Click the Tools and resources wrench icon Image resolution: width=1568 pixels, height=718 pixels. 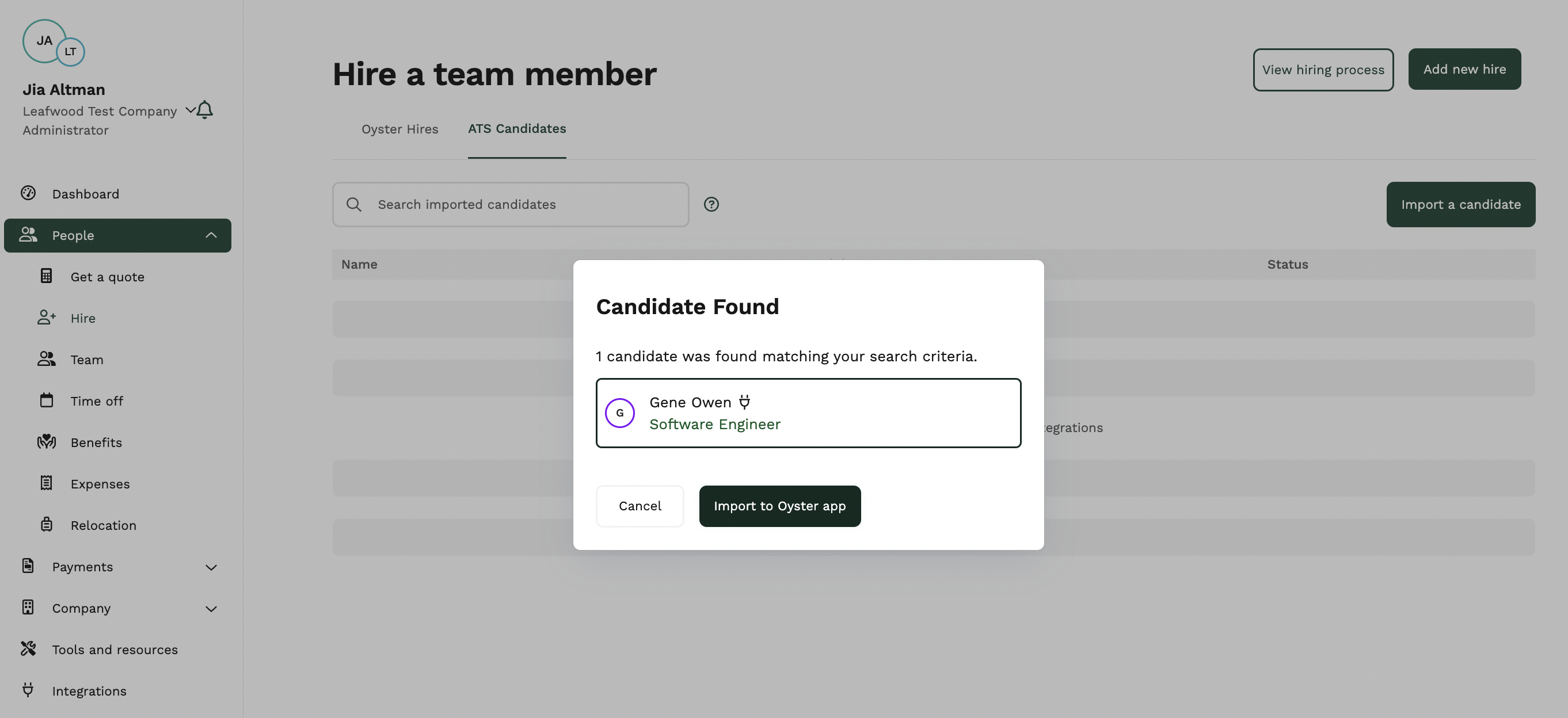(28, 648)
